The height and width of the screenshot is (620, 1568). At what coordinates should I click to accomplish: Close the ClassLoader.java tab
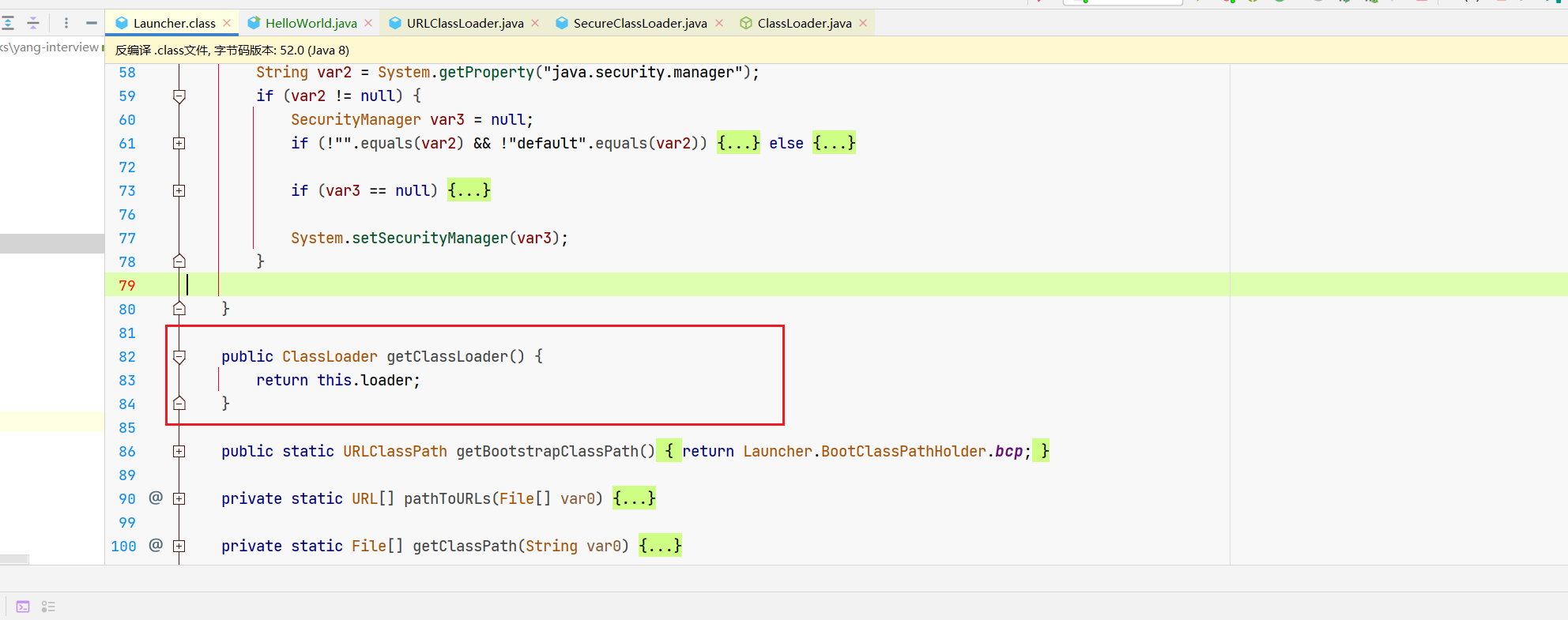tap(863, 23)
